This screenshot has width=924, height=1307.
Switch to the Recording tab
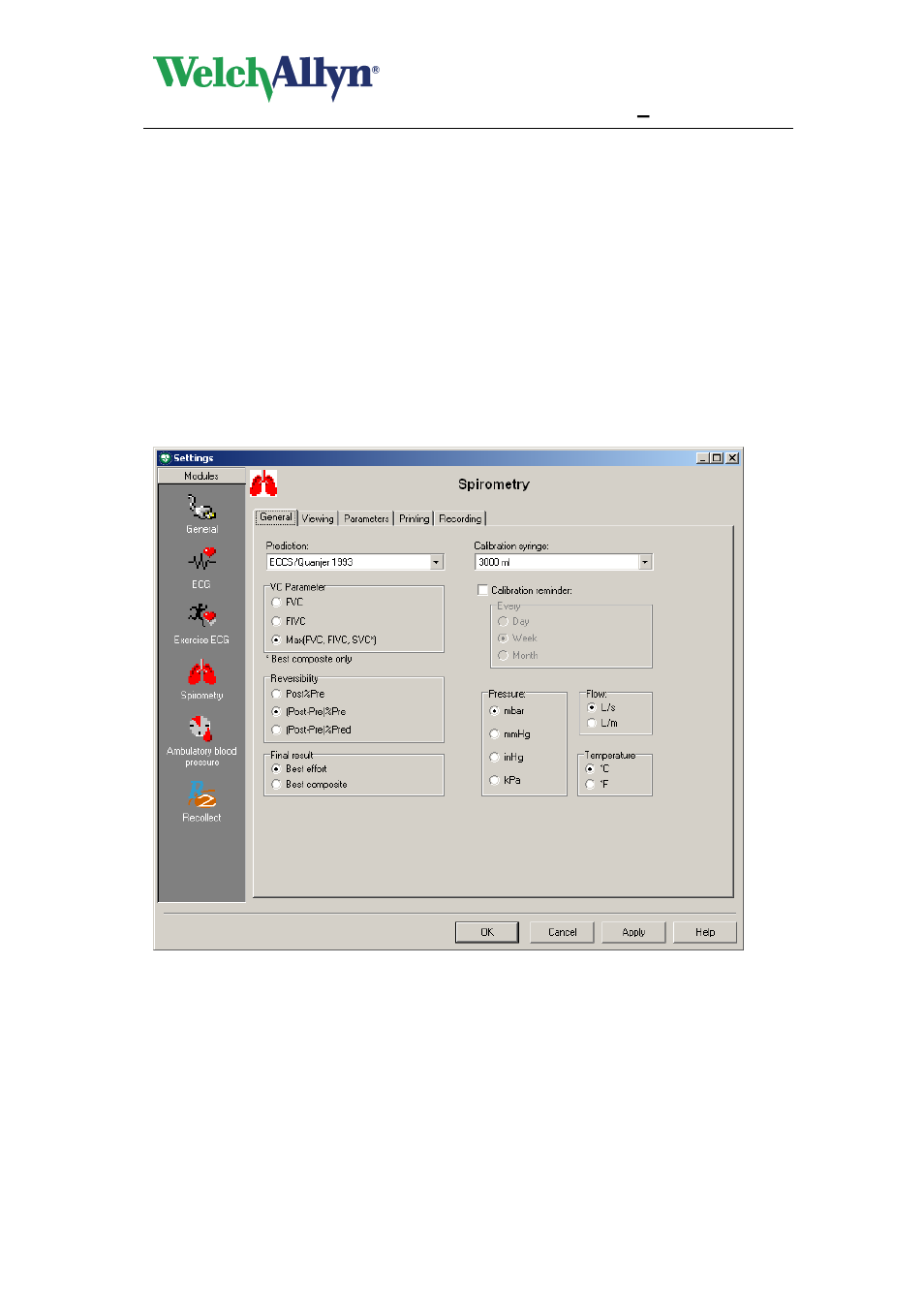(460, 518)
